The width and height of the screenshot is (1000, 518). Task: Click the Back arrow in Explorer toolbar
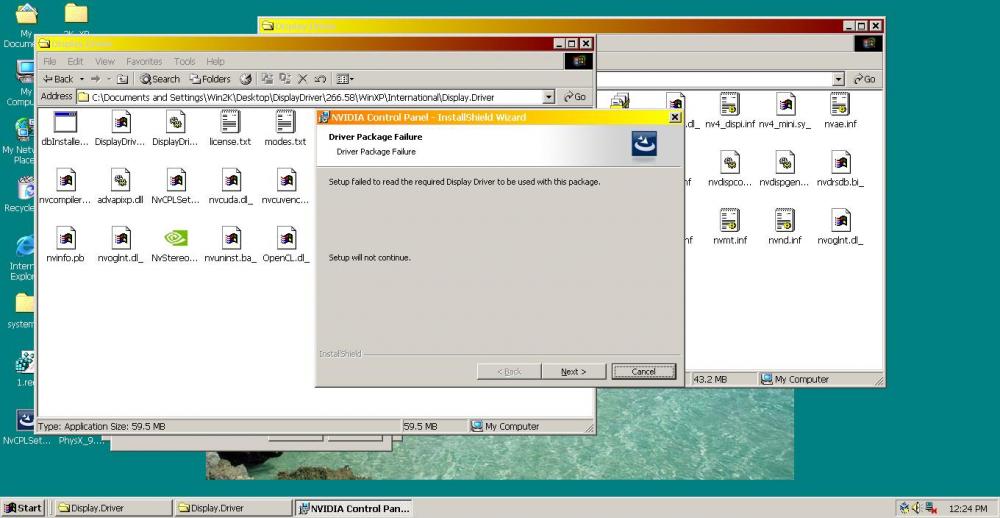point(58,79)
